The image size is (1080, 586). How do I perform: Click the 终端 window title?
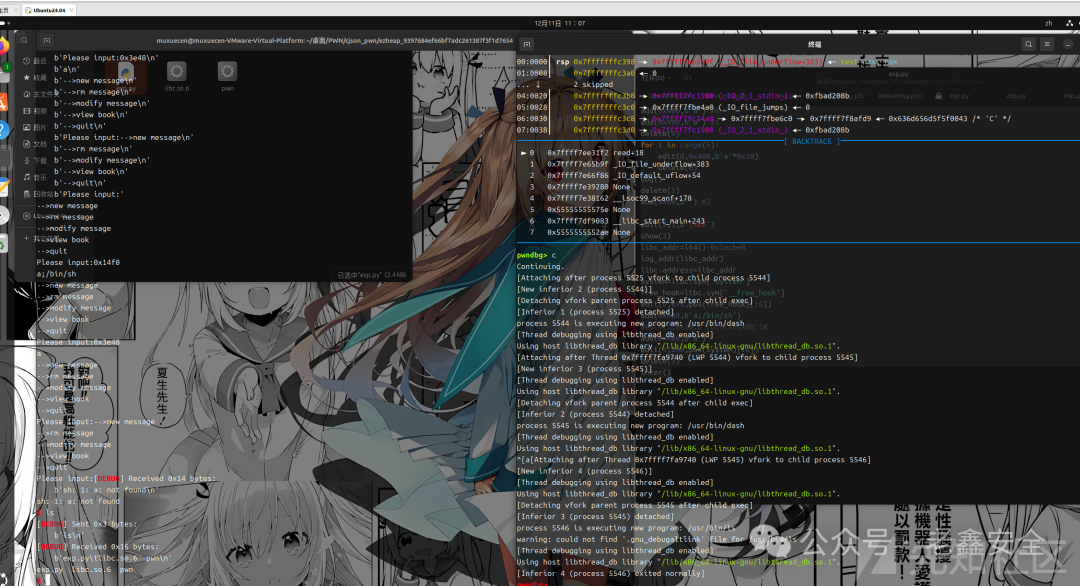point(815,44)
